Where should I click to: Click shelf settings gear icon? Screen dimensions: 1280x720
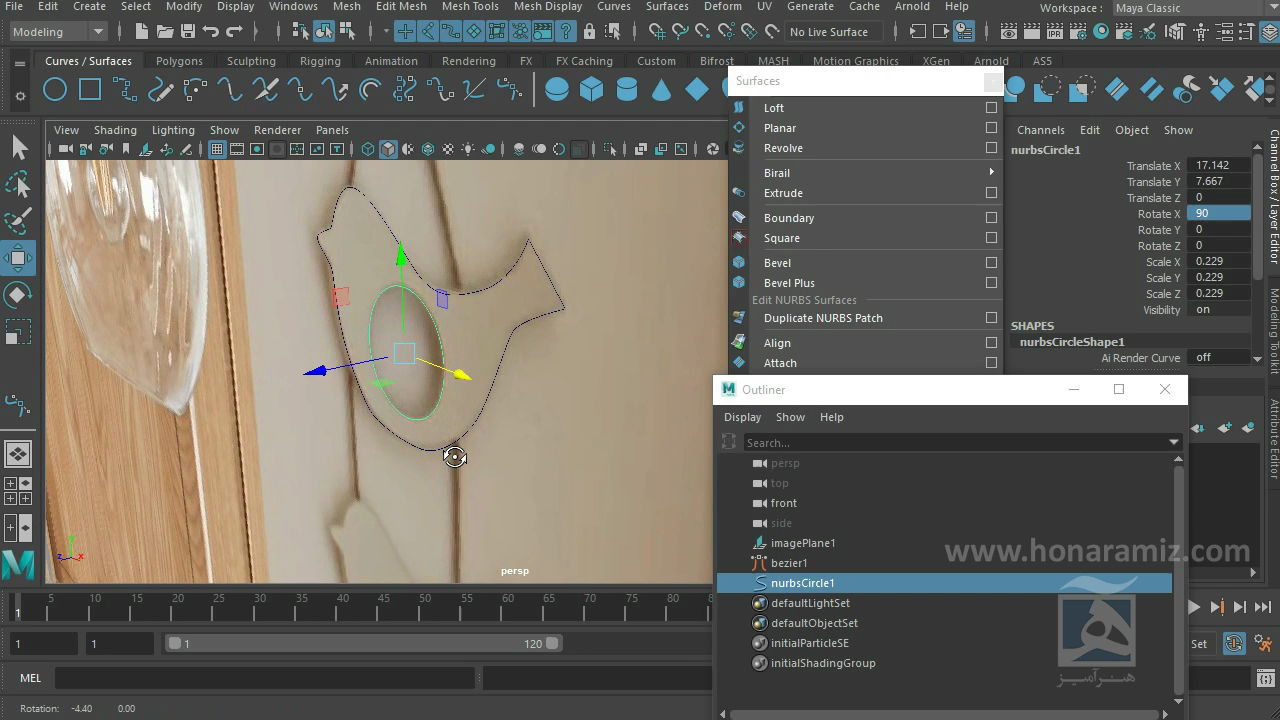(x=20, y=97)
